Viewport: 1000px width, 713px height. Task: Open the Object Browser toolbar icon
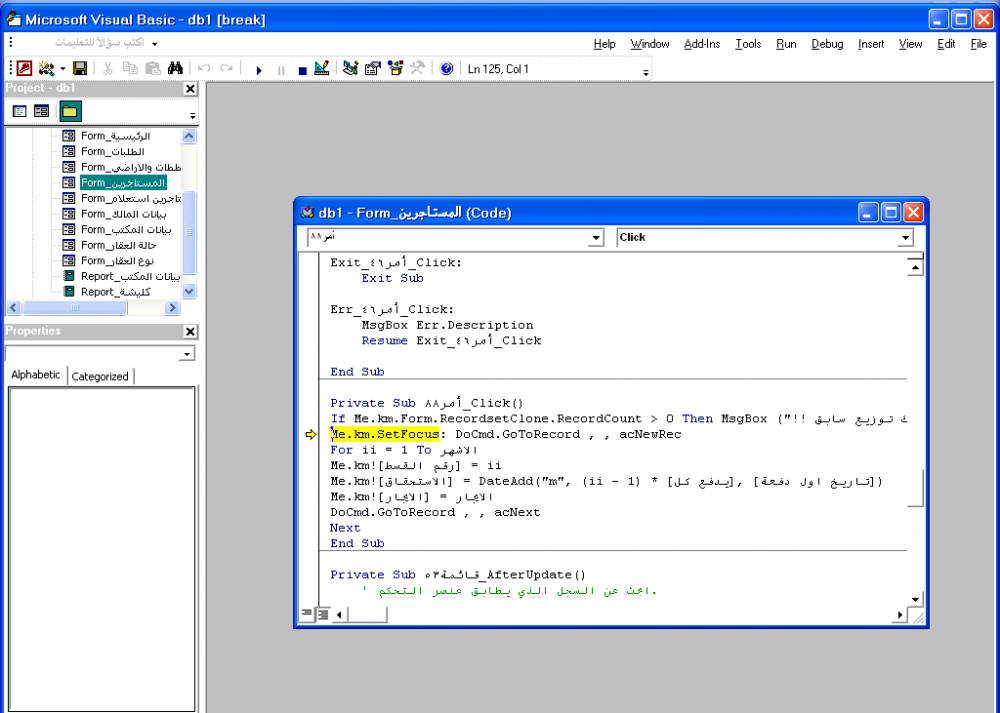tap(395, 68)
